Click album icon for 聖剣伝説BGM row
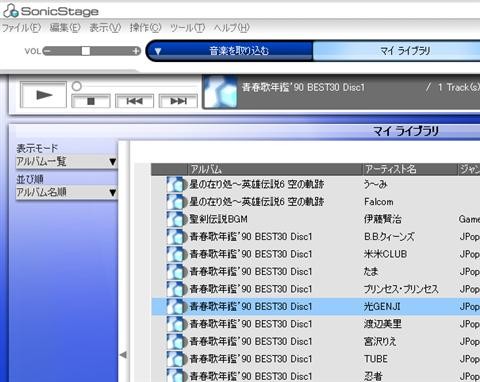 pyautogui.click(x=175, y=219)
